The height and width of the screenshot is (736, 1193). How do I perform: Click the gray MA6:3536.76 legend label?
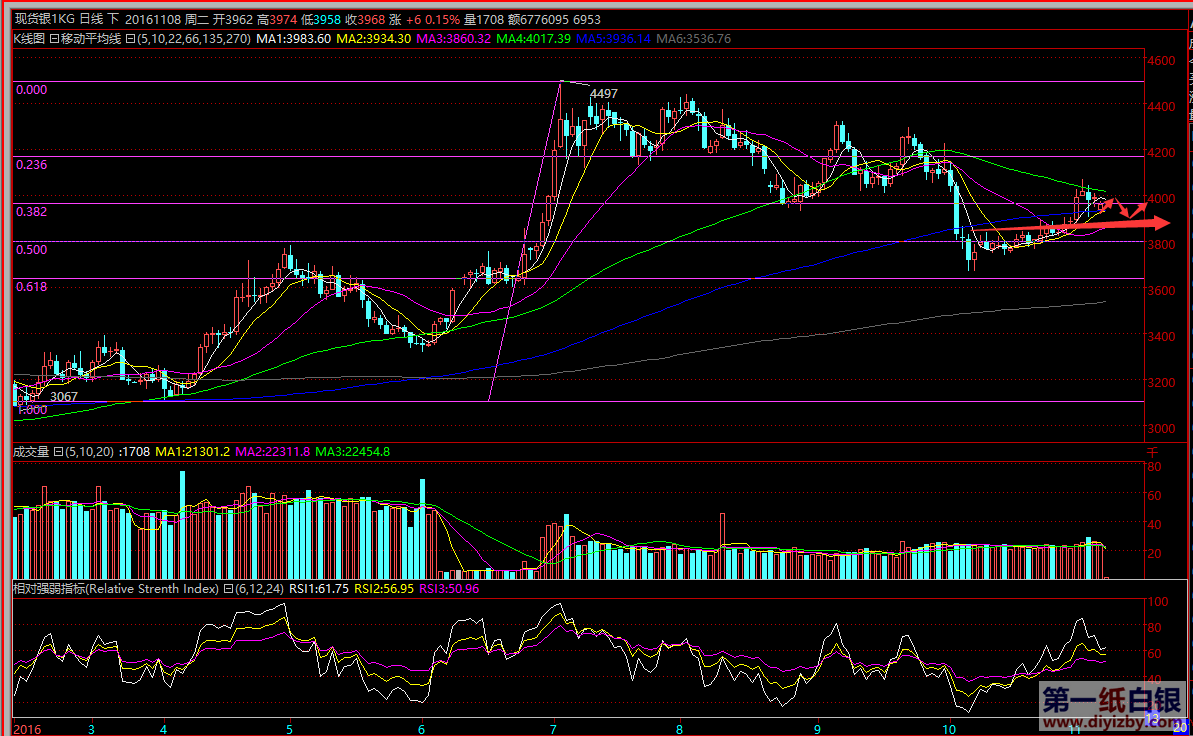pyautogui.click(x=694, y=39)
